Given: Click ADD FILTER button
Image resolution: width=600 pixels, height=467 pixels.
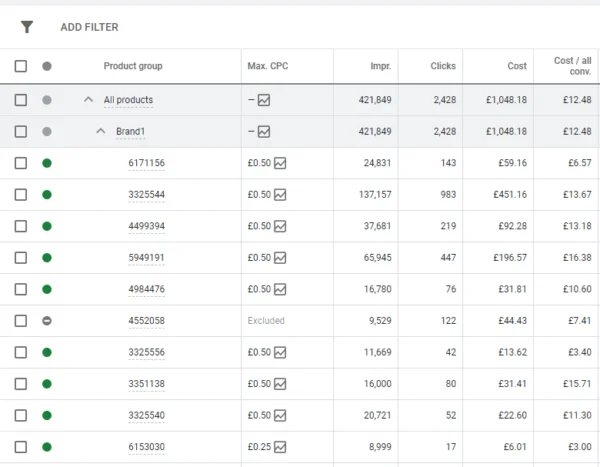Looking at the screenshot, I should click(x=89, y=27).
